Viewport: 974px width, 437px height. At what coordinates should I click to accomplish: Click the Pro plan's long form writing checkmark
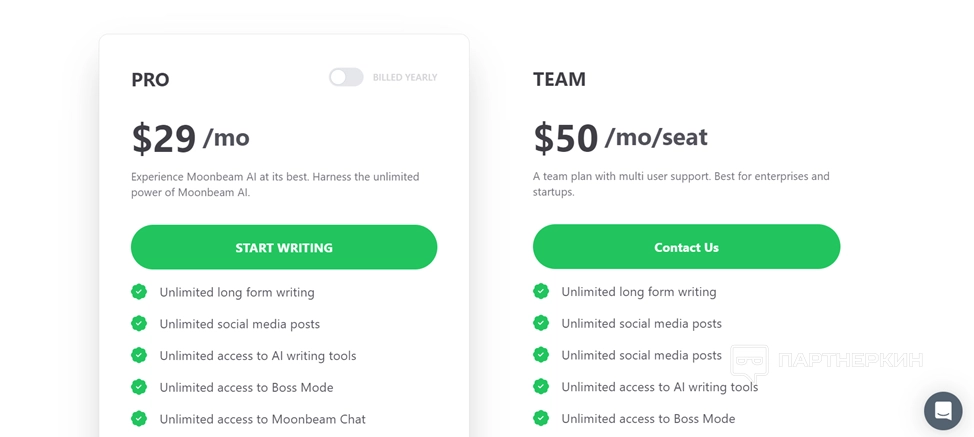click(139, 292)
